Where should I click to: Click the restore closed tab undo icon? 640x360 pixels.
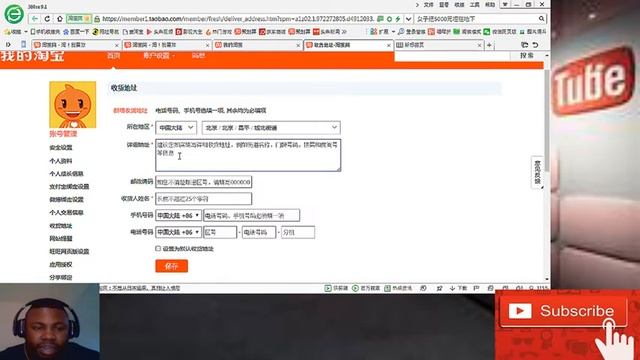pyautogui.click(x=536, y=45)
